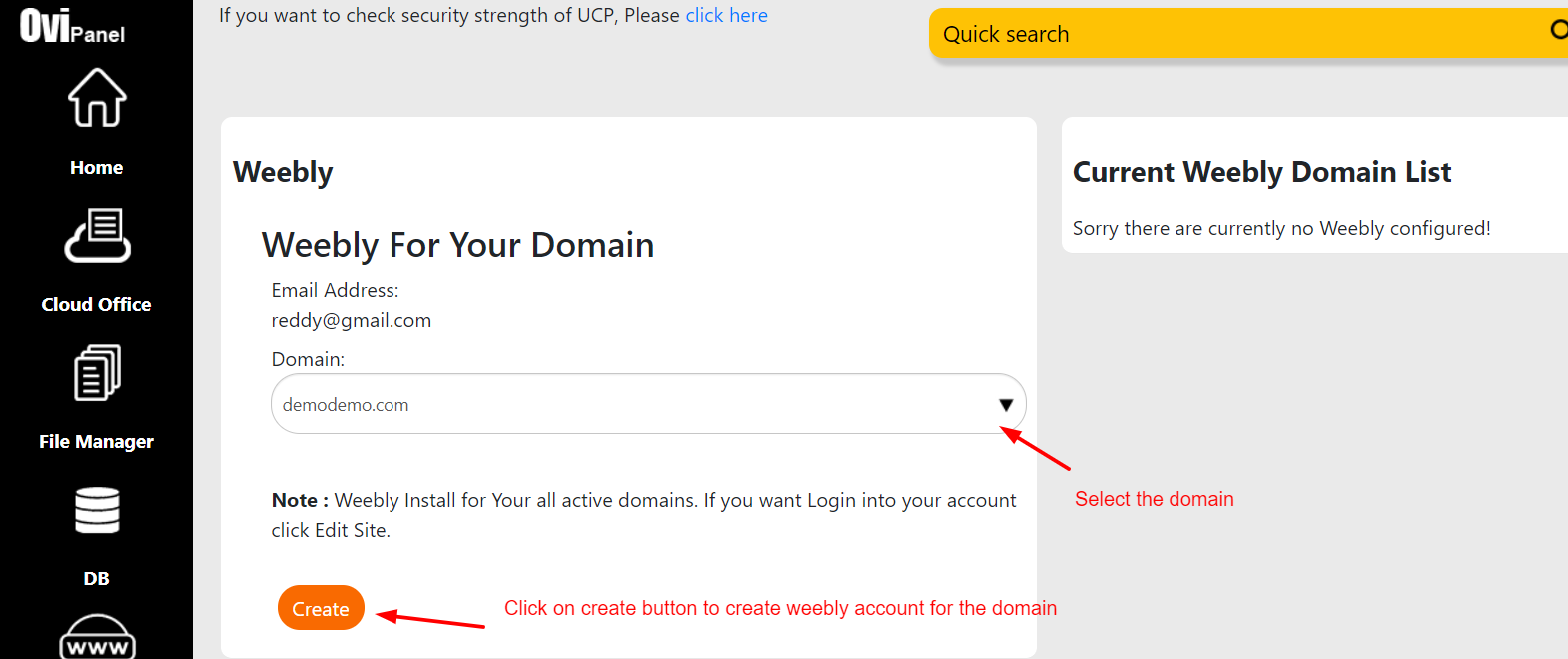1568x659 pixels.
Task: Click the Home house icon in sidebar
Action: [x=97, y=98]
